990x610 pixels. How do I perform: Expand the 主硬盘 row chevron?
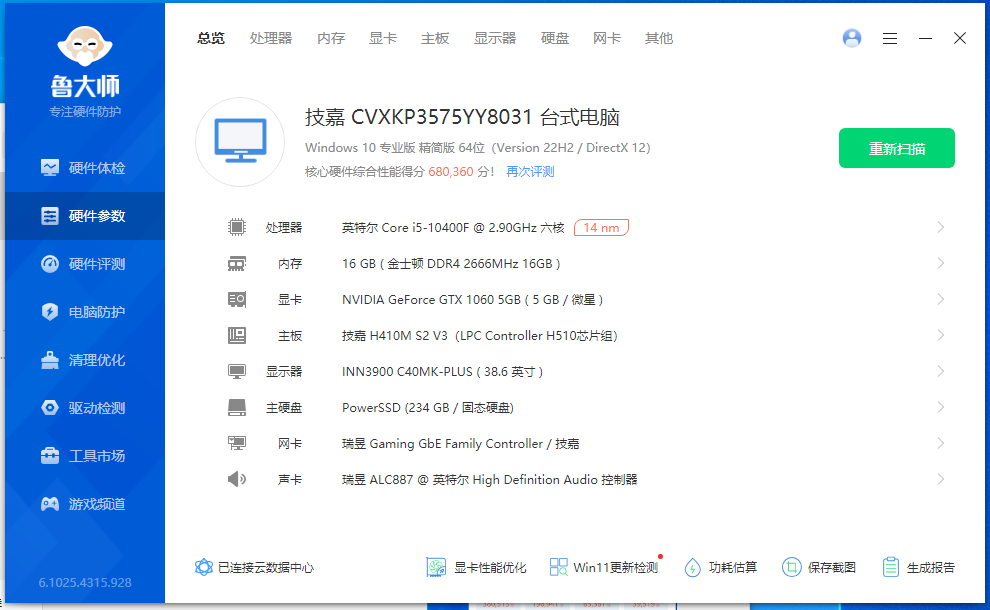tap(940, 407)
